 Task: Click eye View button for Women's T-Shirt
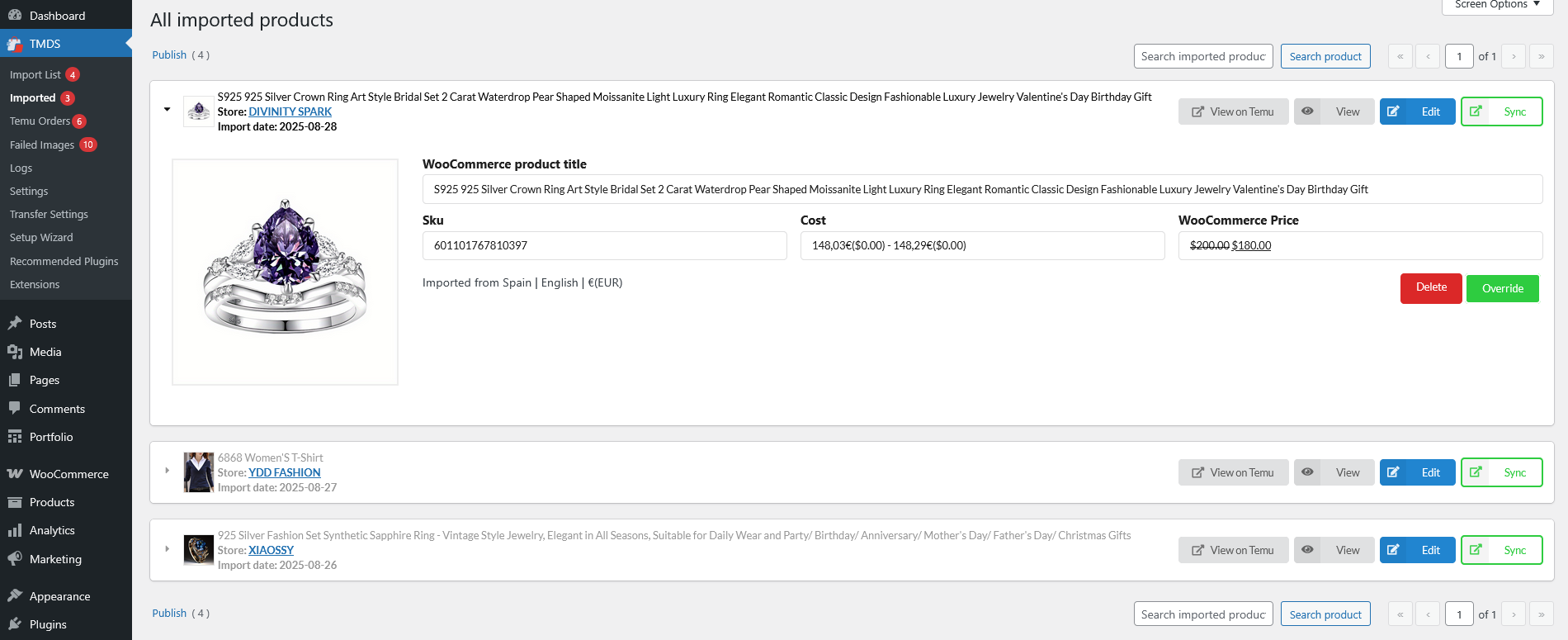tap(1334, 472)
